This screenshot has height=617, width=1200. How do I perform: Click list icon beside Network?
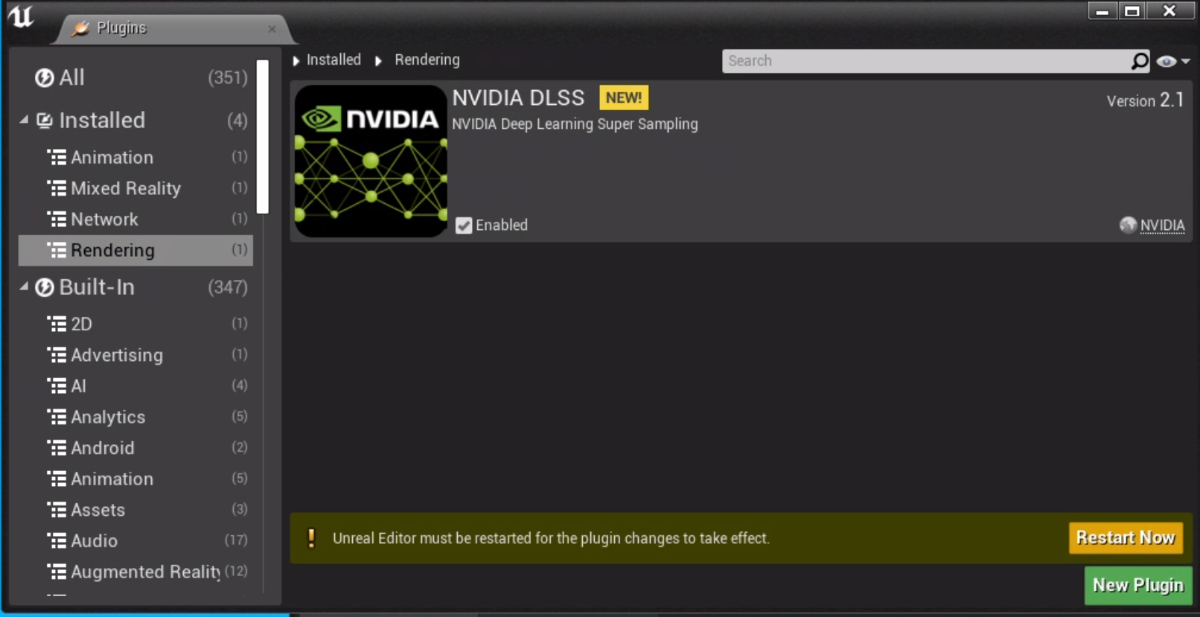pyautogui.click(x=57, y=219)
